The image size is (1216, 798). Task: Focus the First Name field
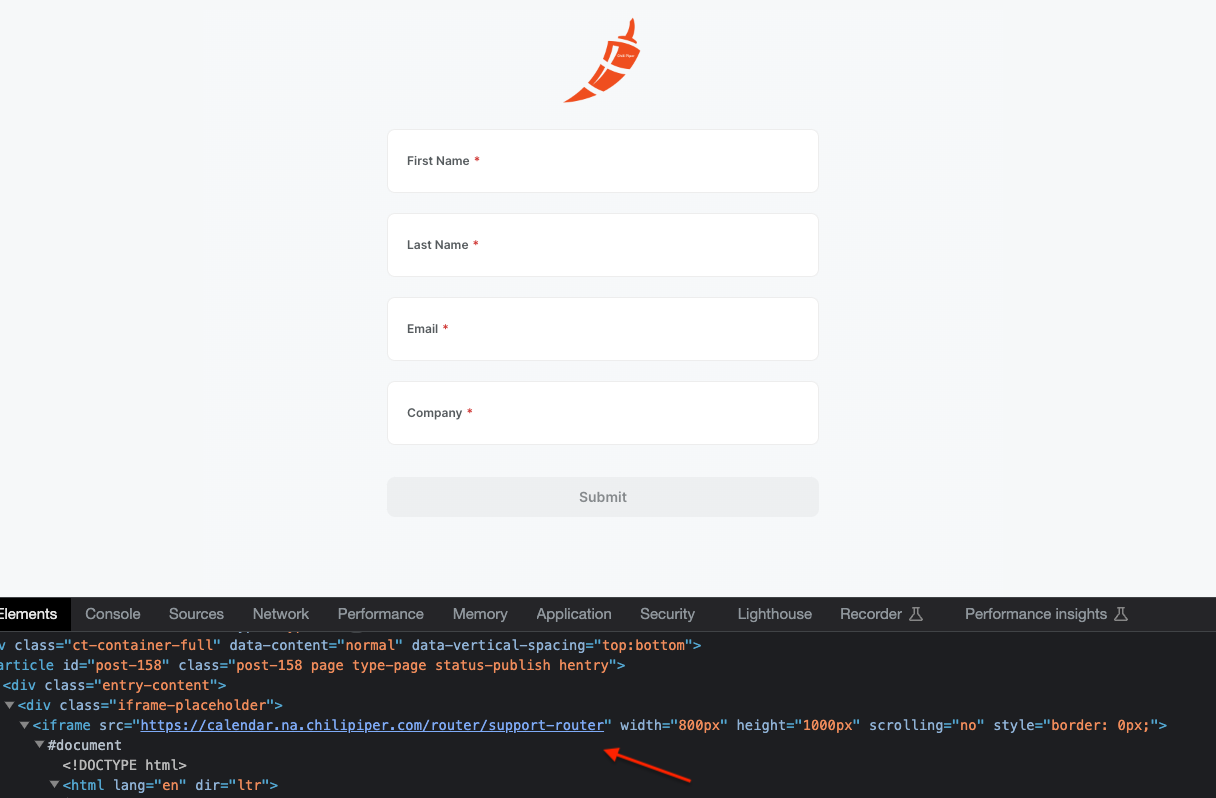pyautogui.click(x=603, y=161)
